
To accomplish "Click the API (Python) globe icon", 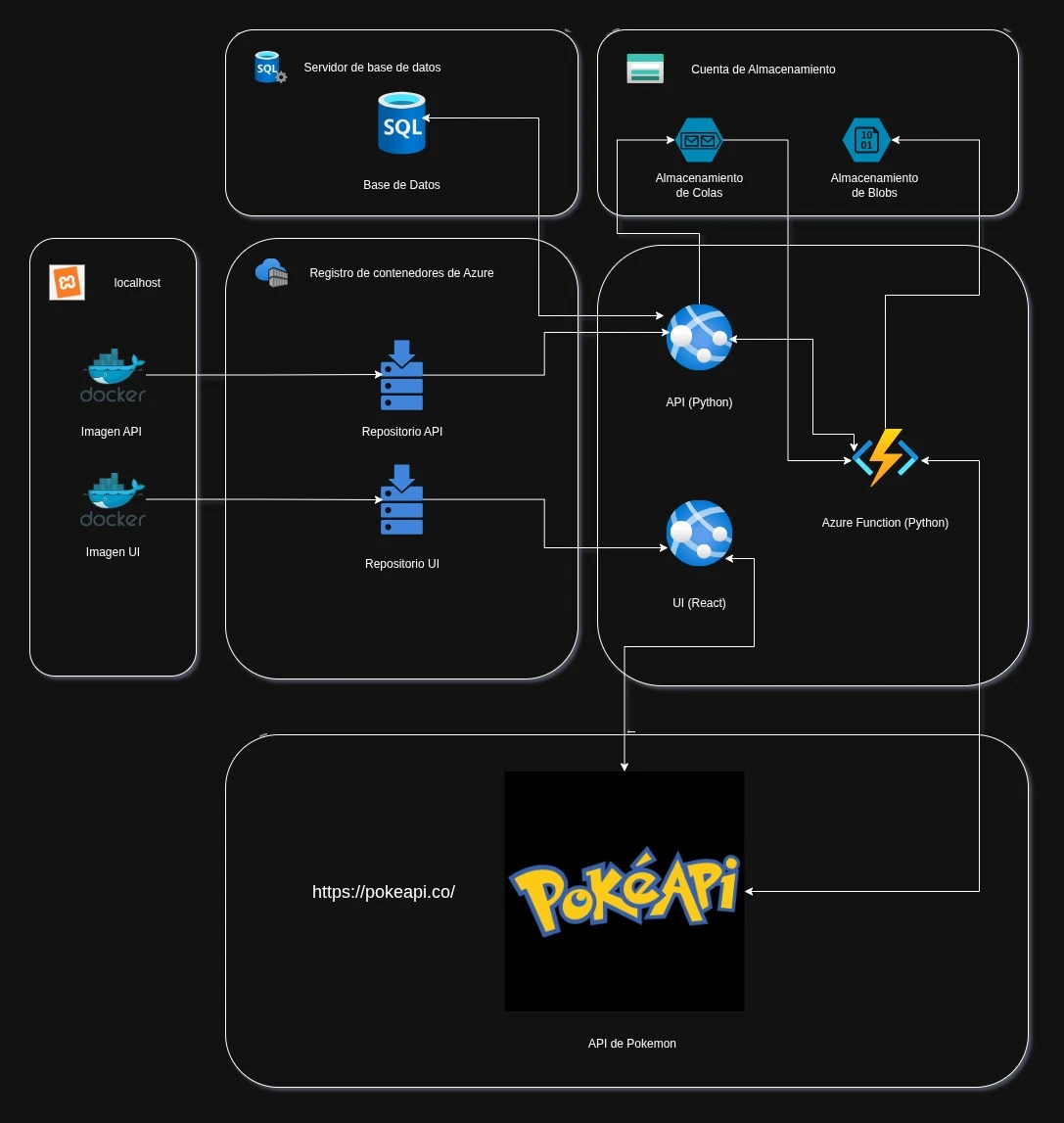I will tap(699, 337).
